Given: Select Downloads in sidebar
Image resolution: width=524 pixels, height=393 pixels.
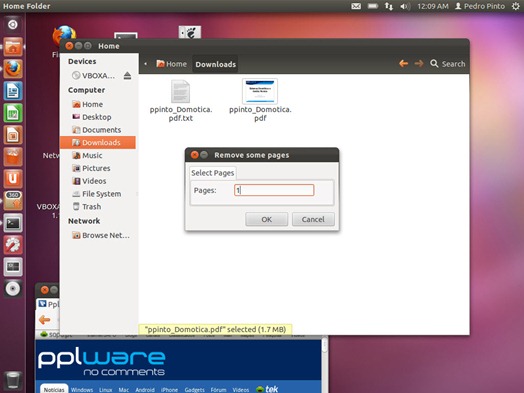Looking at the screenshot, I should (x=98, y=142).
